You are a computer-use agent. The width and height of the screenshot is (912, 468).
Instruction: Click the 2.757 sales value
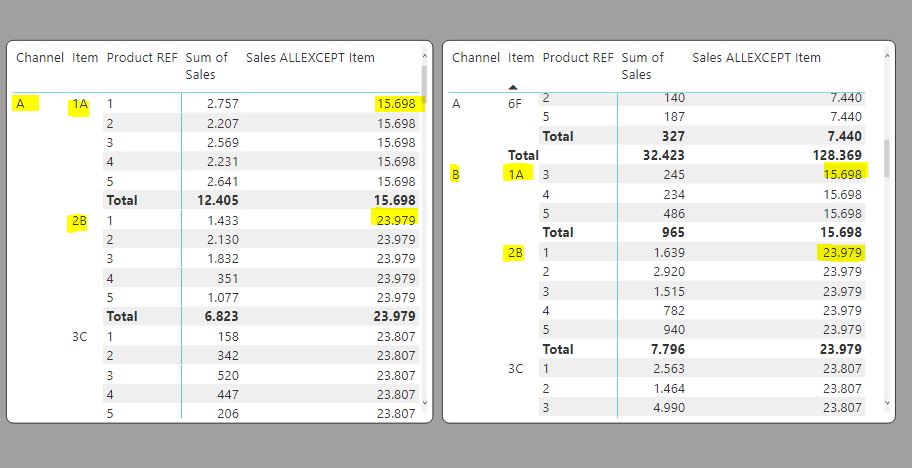click(223, 104)
